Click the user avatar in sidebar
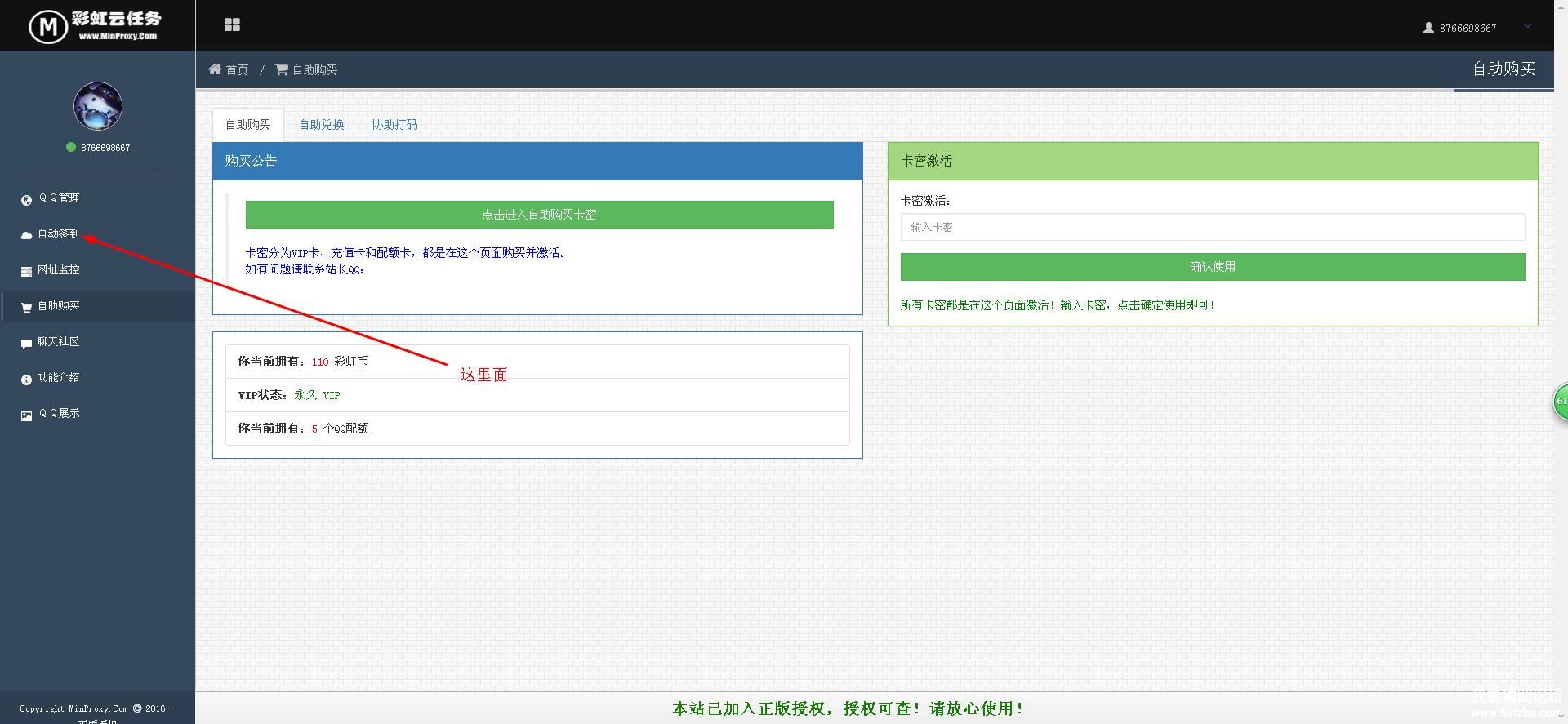Viewport: 1568px width, 724px height. [98, 106]
